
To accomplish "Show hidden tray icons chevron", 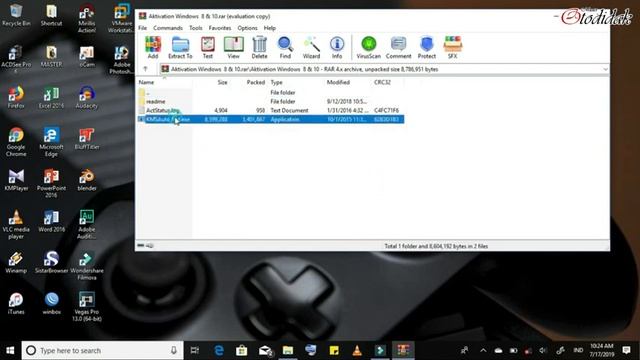I will tap(483, 350).
